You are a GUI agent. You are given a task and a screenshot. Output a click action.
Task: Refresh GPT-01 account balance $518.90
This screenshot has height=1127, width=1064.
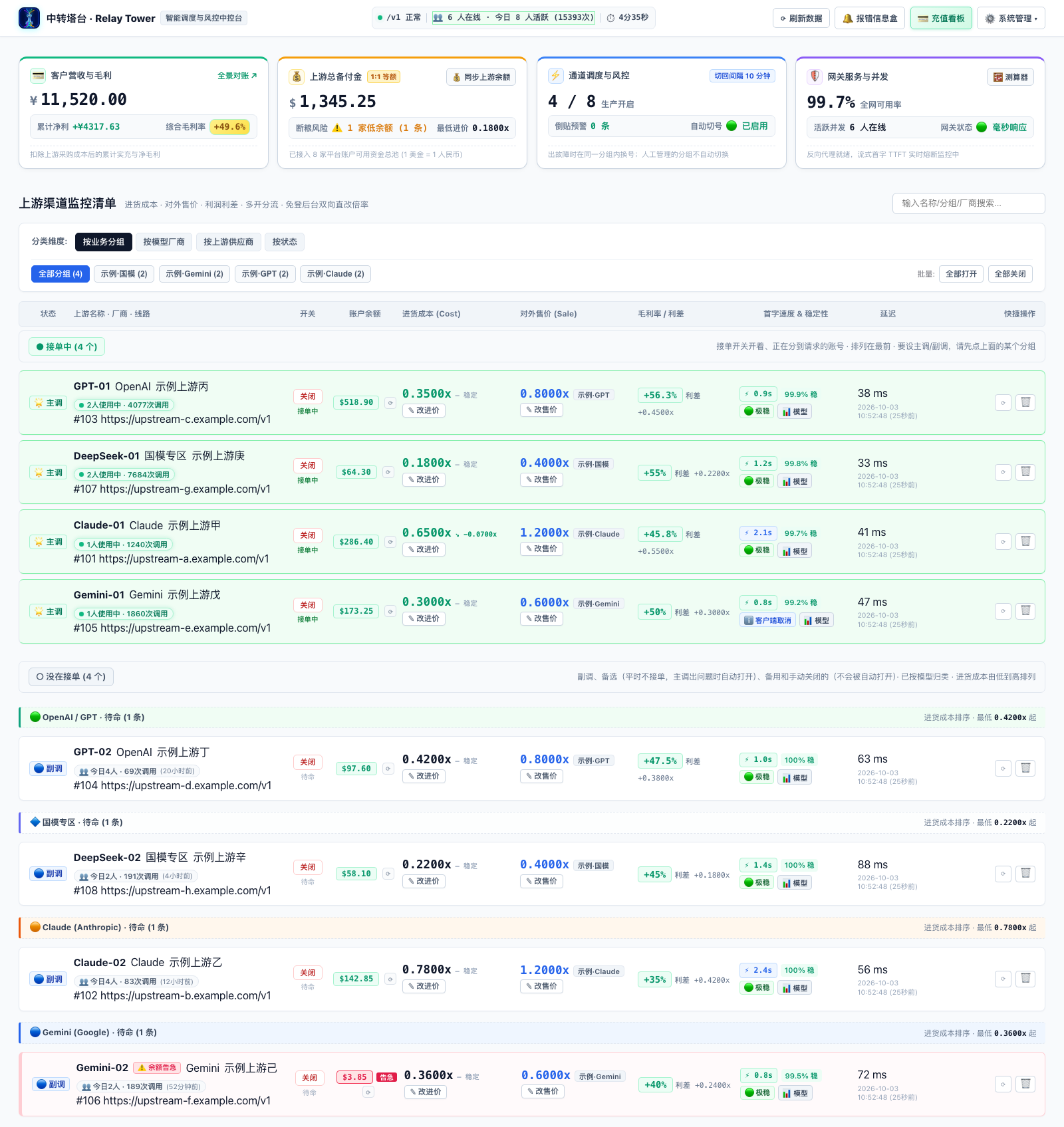(x=390, y=402)
